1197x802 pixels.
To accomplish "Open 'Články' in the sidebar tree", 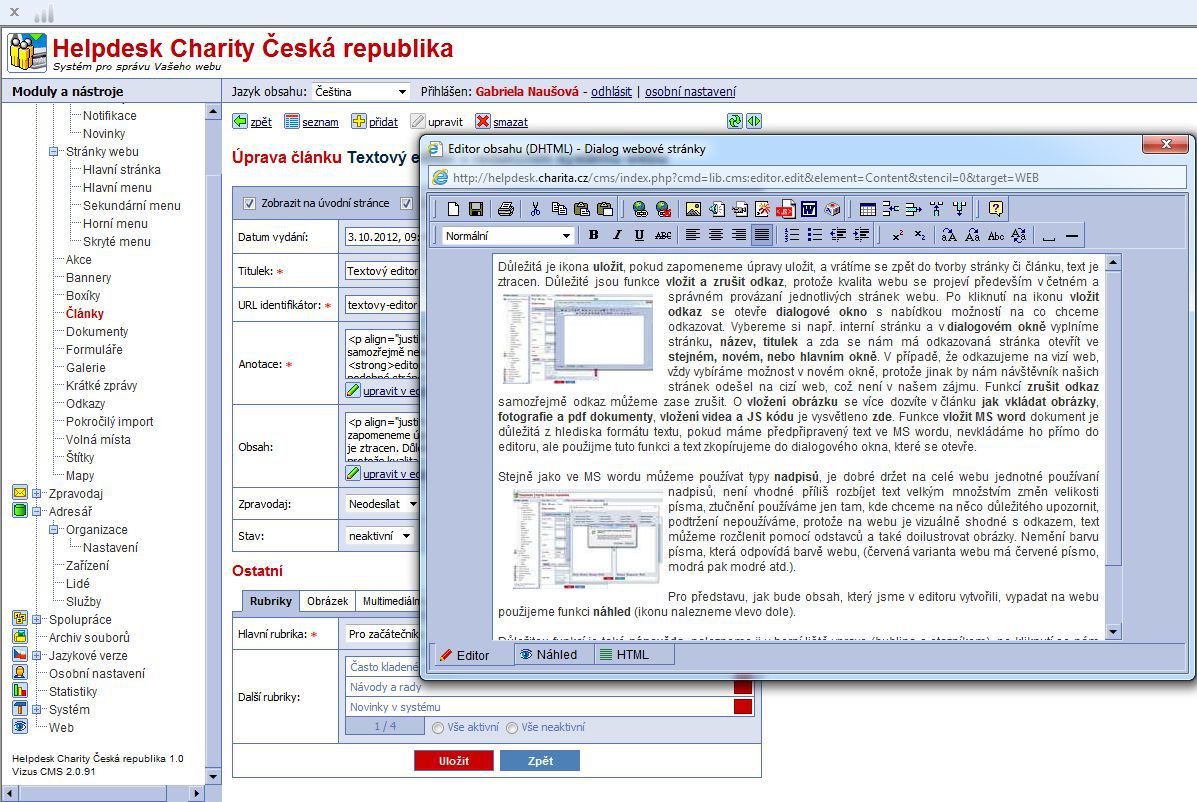I will point(85,314).
